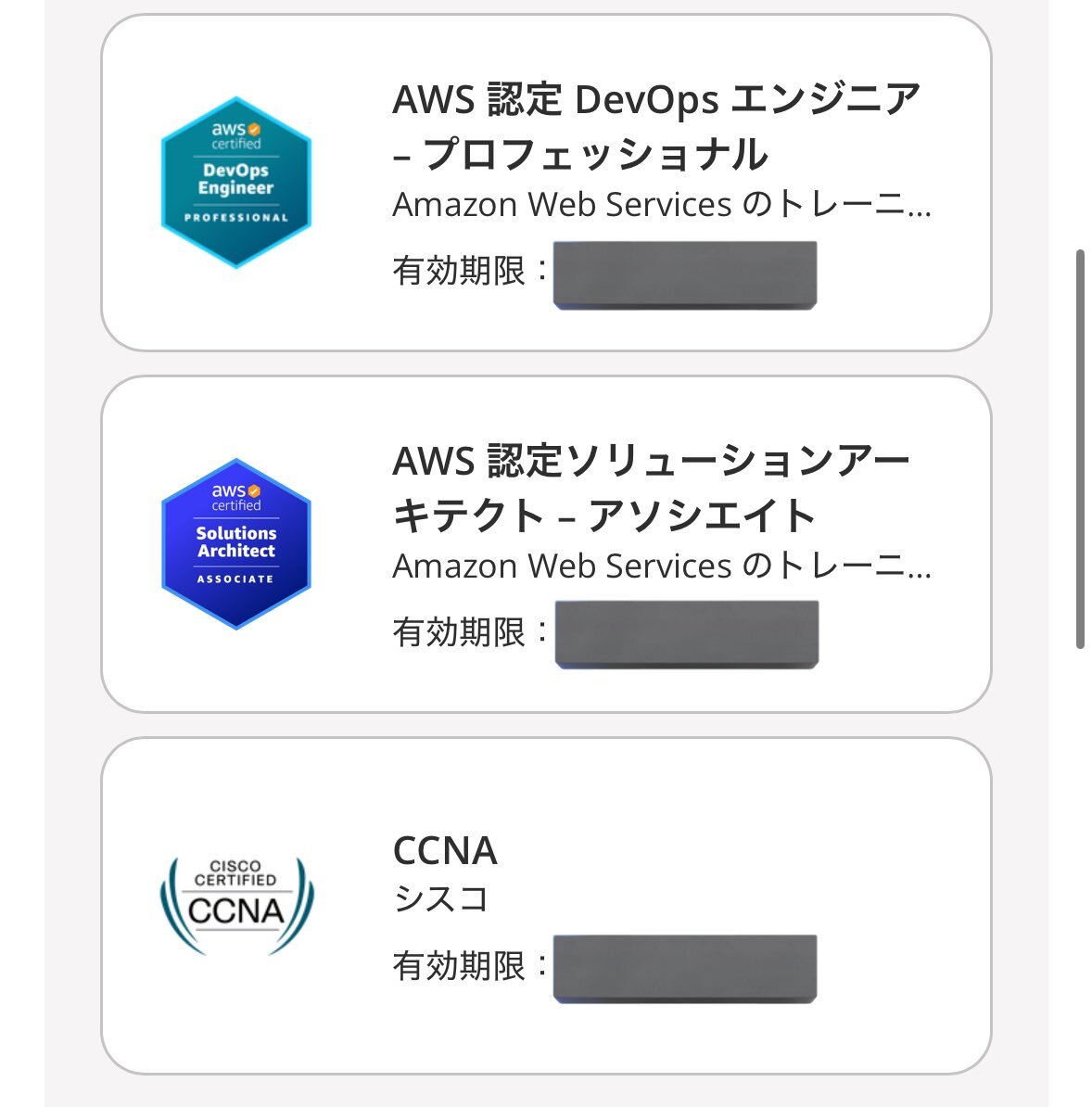Screen dimensions: 1092x1107
Task: Open the AWS 認定ソリューションアーキテクト certification title
Action: pyautogui.click(x=651, y=489)
